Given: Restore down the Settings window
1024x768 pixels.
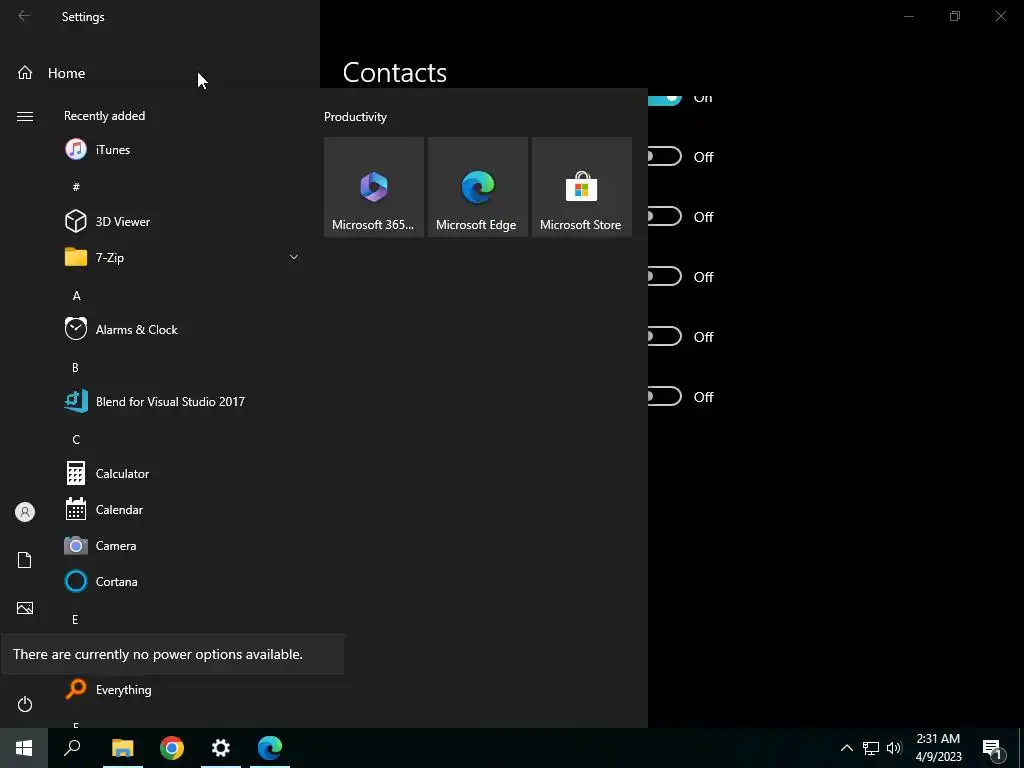Looking at the screenshot, I should pos(955,16).
